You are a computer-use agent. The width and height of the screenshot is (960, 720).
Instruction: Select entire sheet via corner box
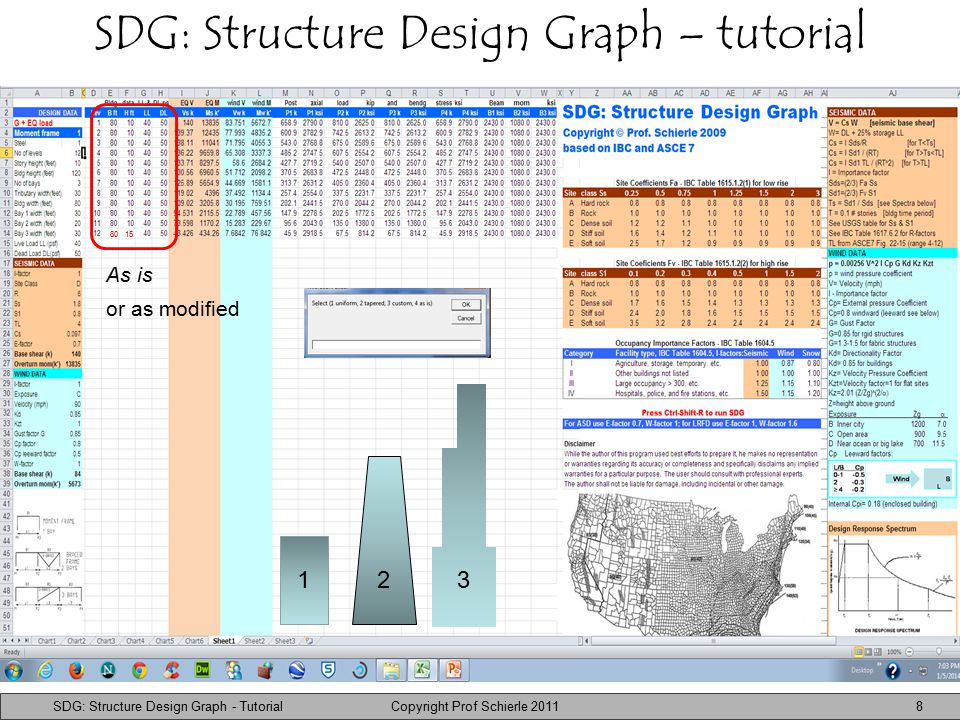[x=6, y=93]
